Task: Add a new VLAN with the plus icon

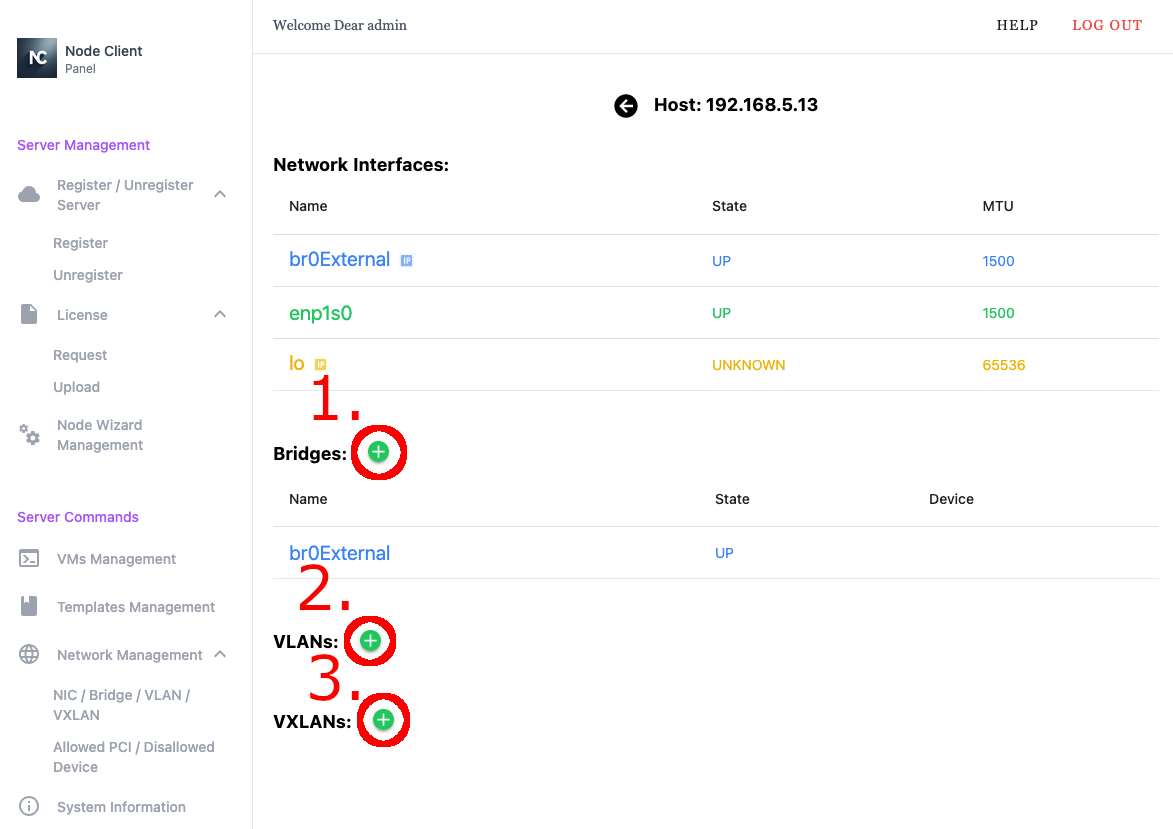Action: [x=370, y=641]
